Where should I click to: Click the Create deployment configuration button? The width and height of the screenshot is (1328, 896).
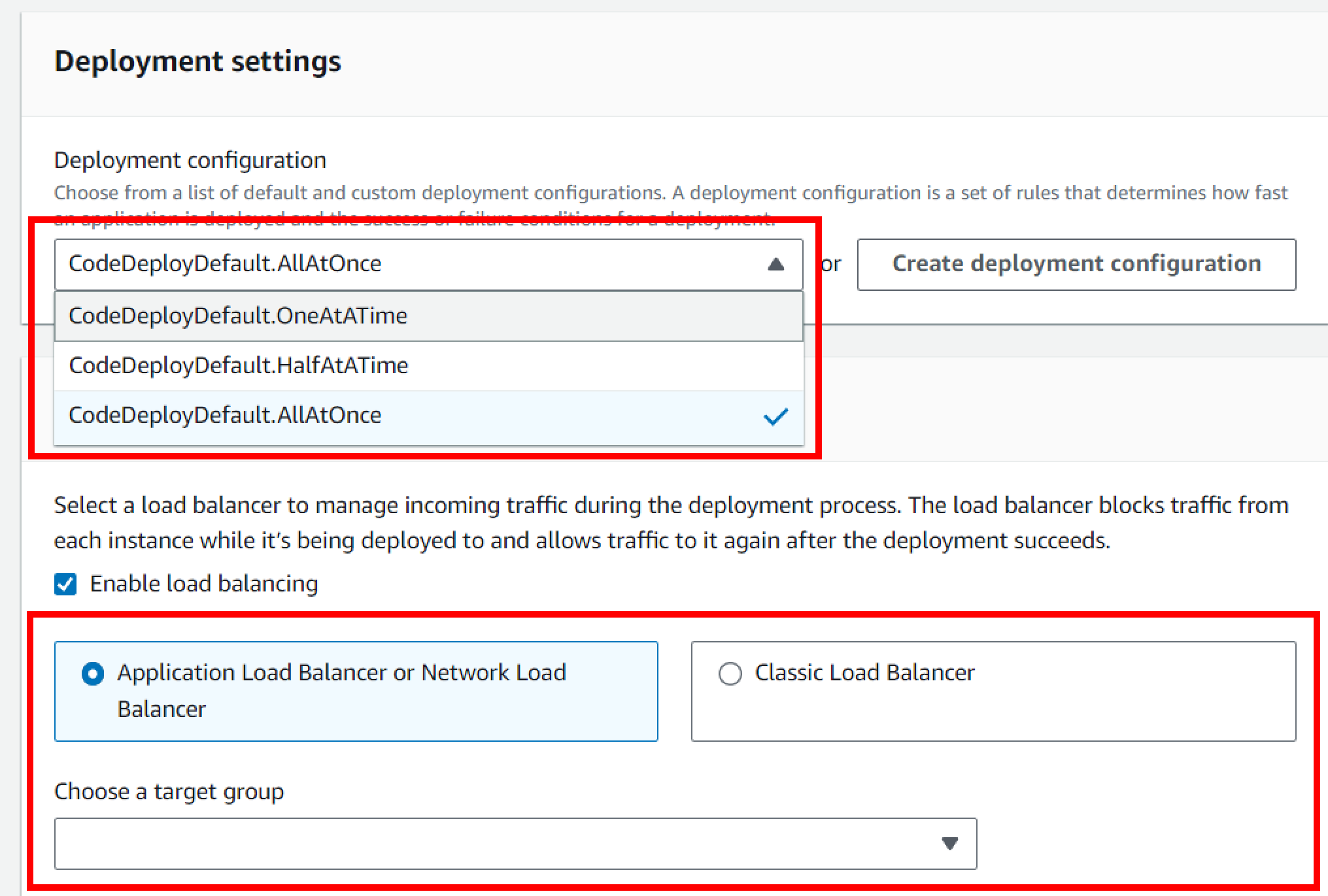click(x=1076, y=265)
